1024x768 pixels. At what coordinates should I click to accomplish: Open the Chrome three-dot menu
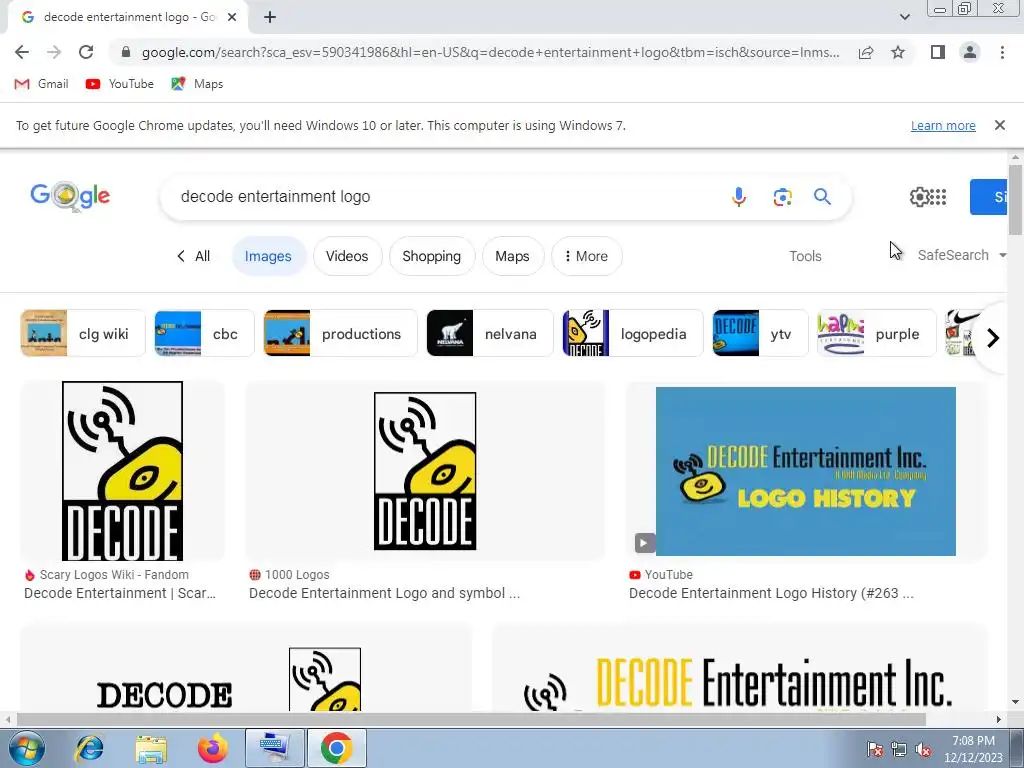pos(1002,52)
